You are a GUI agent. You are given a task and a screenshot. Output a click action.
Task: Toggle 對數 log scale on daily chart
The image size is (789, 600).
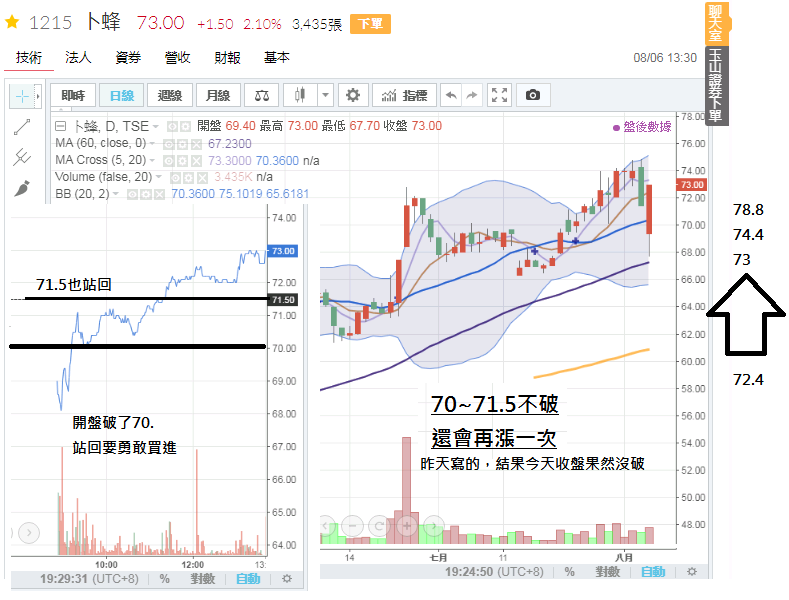(x=607, y=572)
